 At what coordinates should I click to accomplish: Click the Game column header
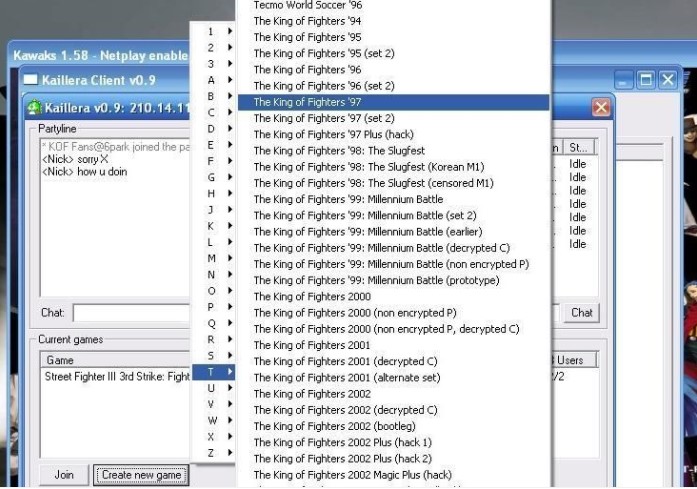tap(116, 360)
